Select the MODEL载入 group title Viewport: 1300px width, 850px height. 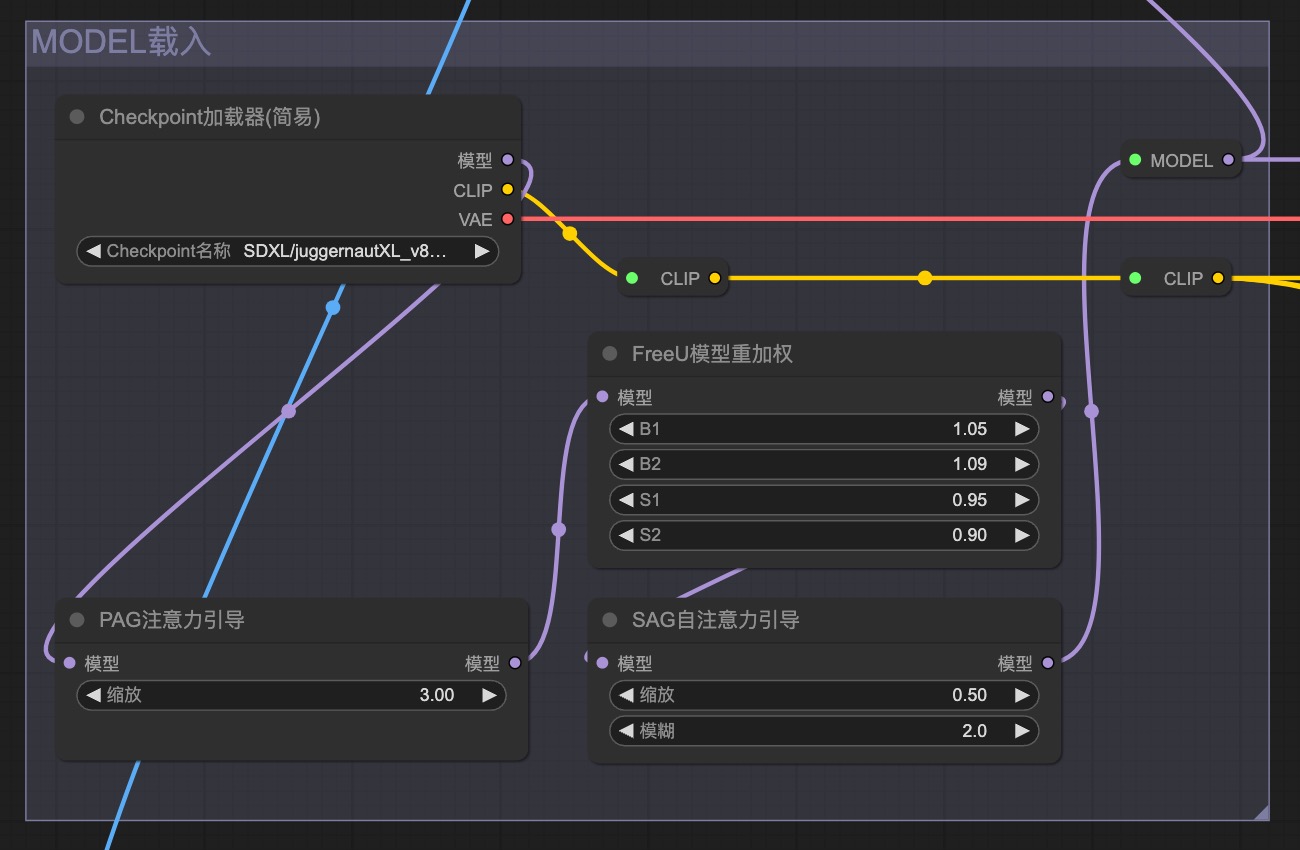[121, 42]
